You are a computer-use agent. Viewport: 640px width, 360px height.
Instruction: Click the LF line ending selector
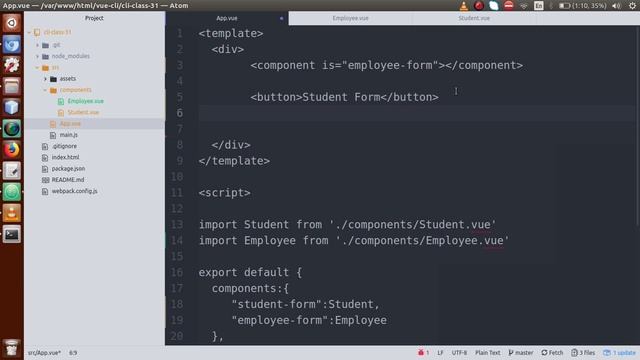click(440, 353)
